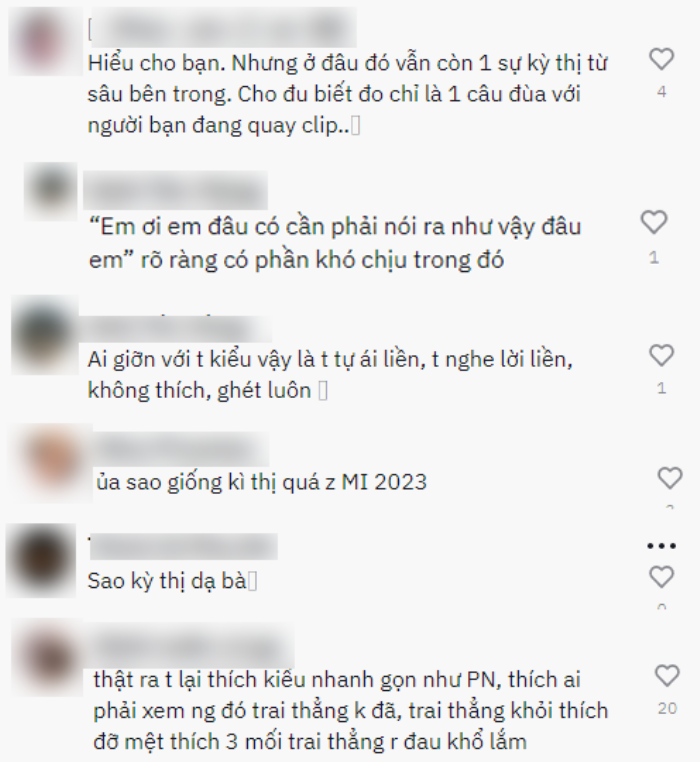Like the comment starting 'thật ra t lại thích'
Screen dimensions: 700x762
[667, 676]
